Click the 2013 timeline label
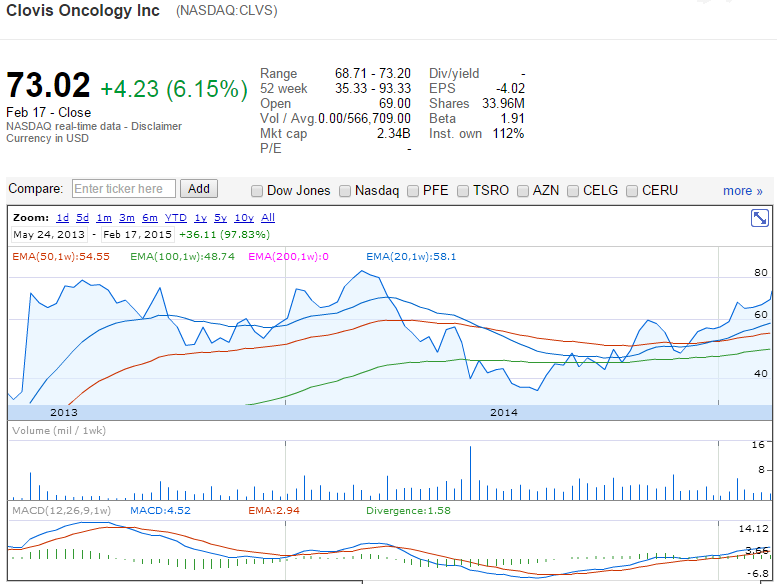 64,413
